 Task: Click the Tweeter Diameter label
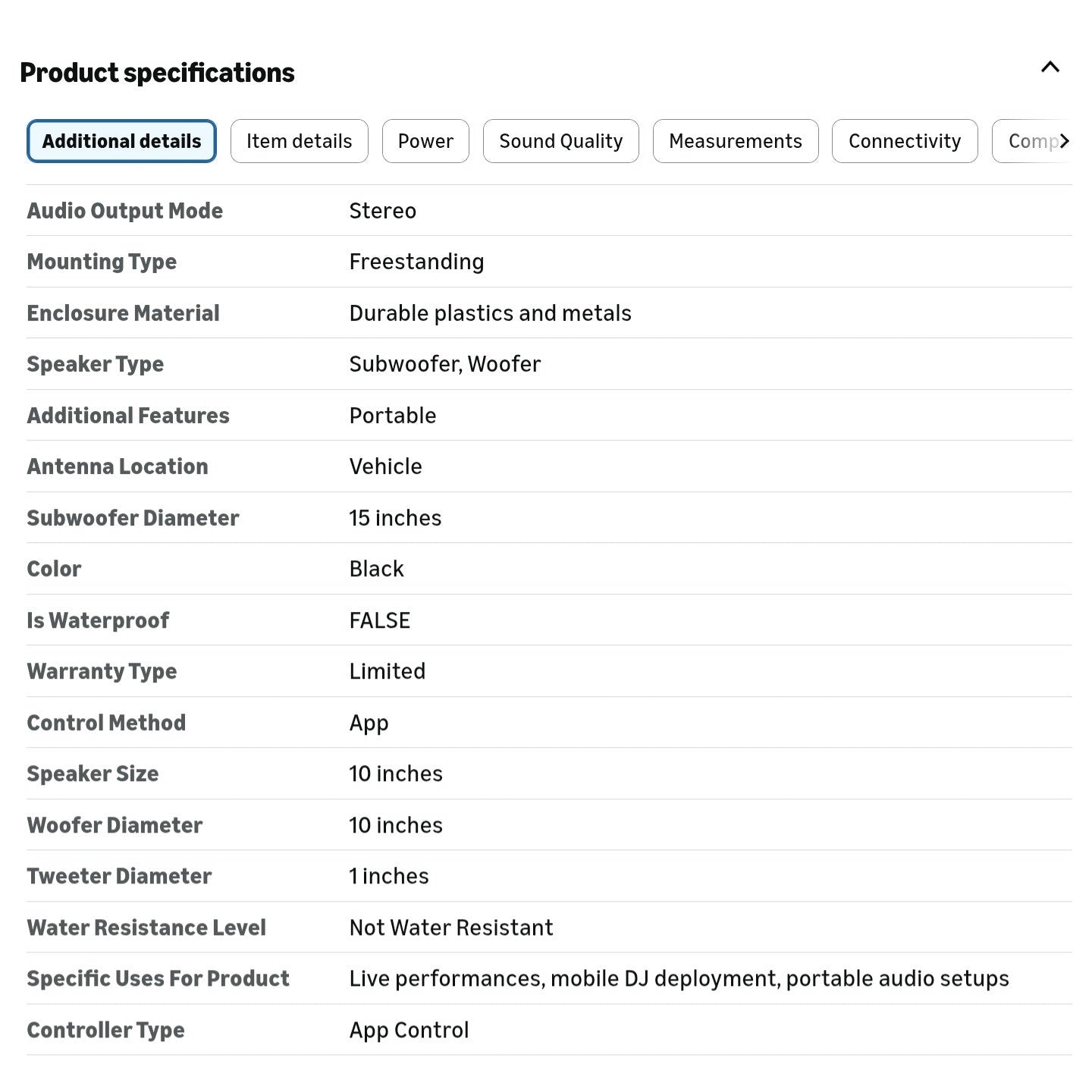point(119,876)
